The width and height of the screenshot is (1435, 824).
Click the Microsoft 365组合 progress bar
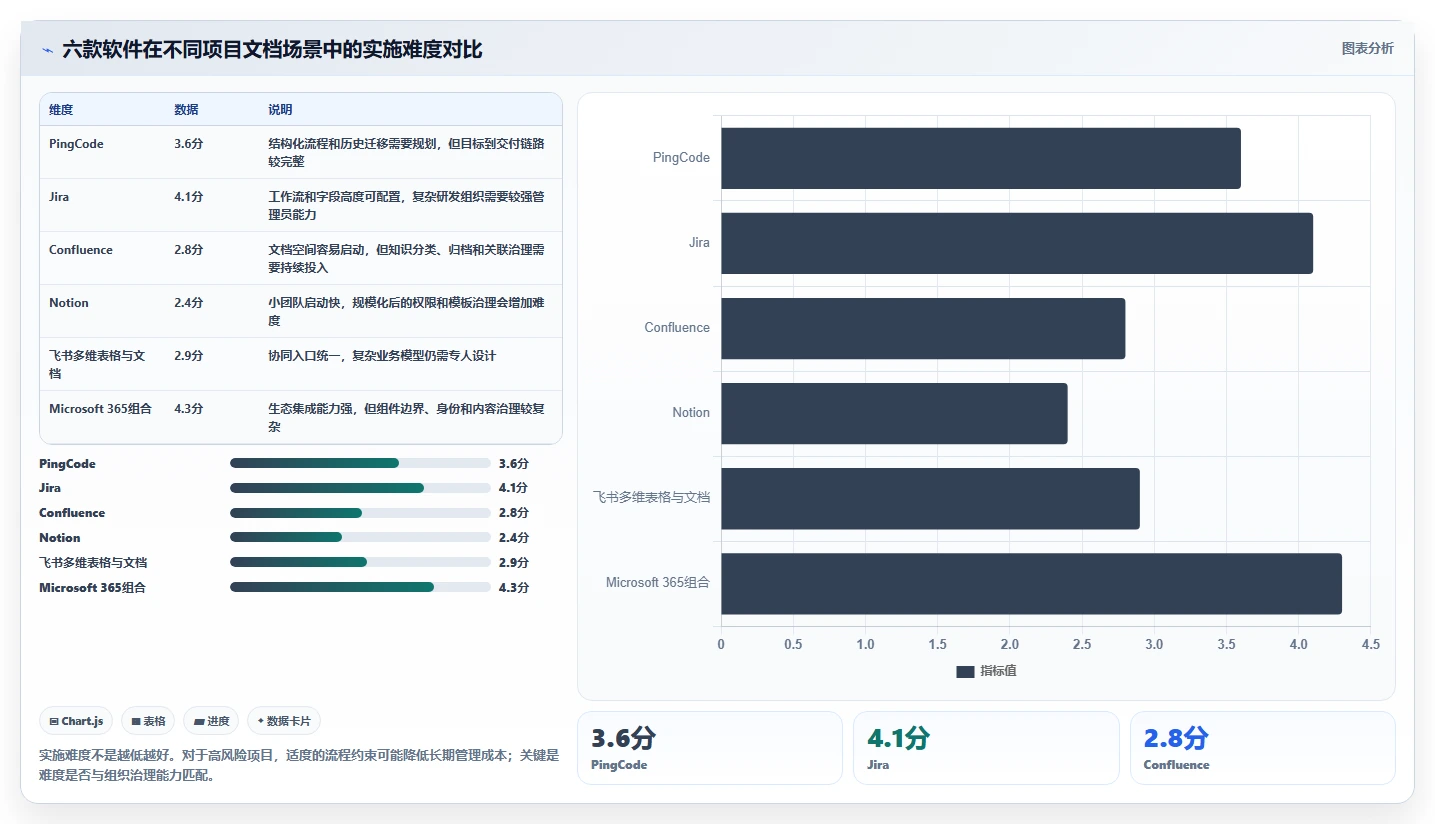click(x=360, y=587)
